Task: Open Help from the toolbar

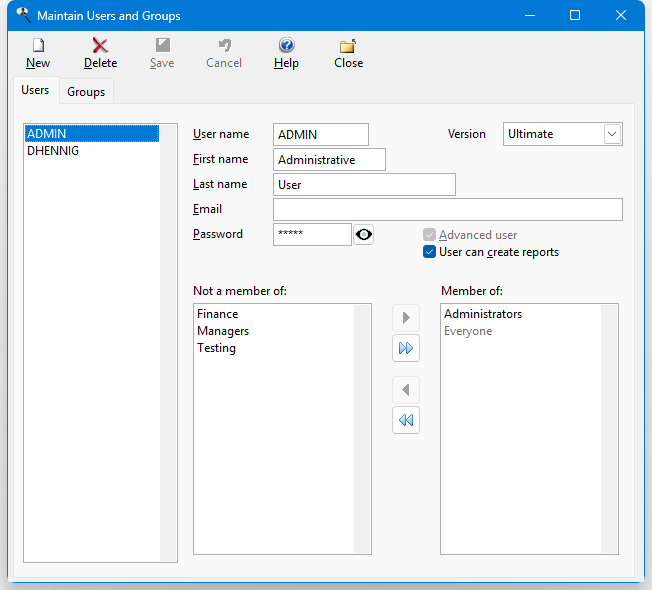Action: (286, 46)
